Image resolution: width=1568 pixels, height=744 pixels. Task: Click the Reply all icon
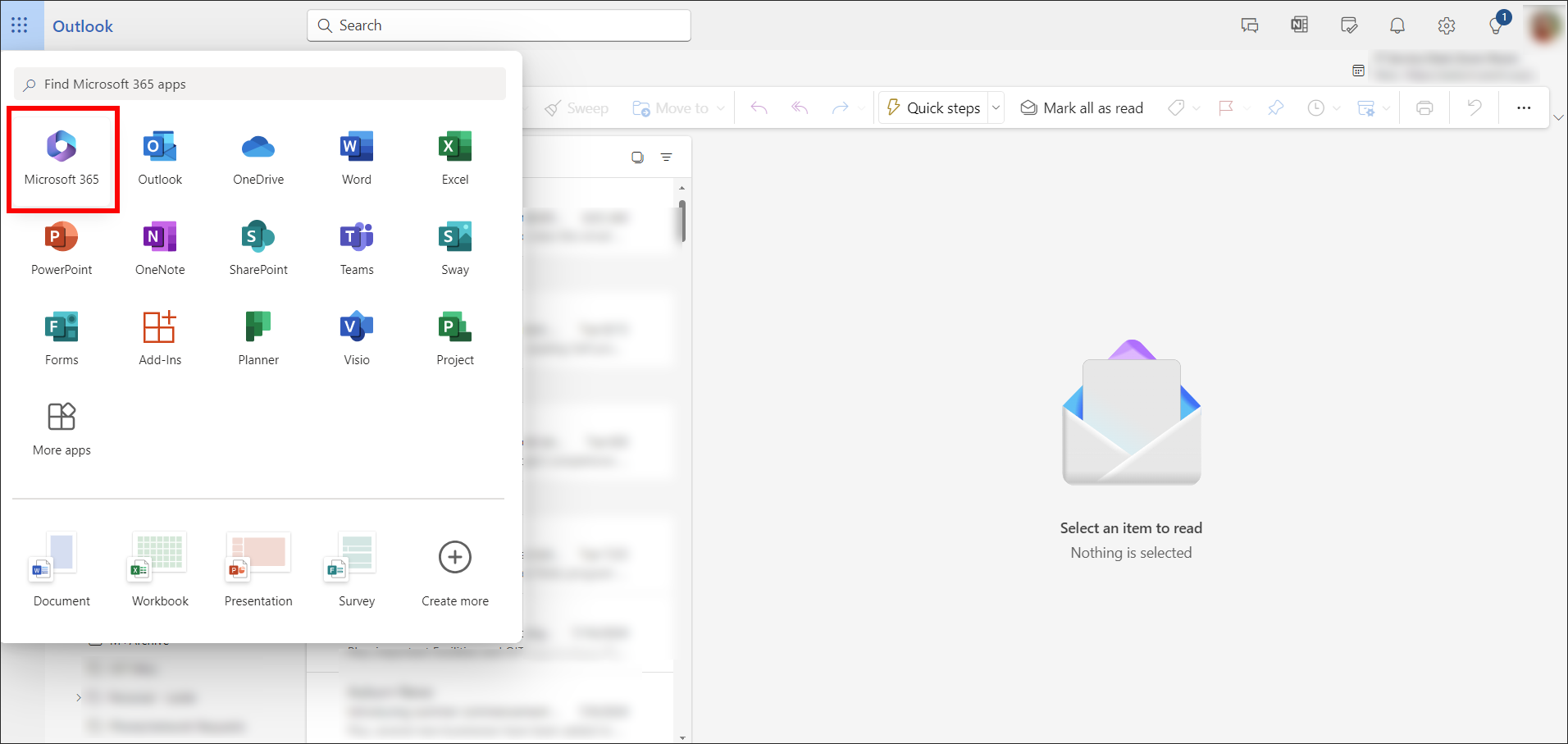[800, 108]
